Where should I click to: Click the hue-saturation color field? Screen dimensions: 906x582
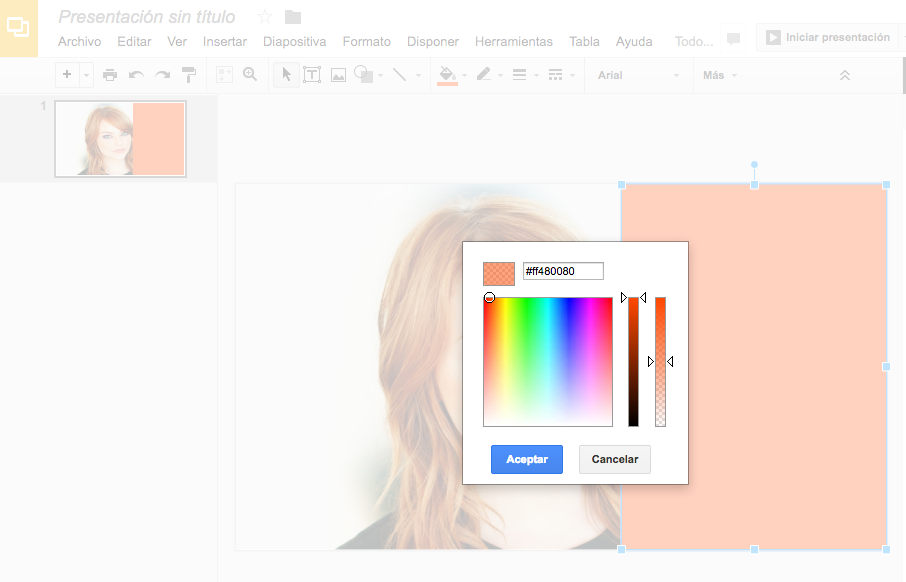pyautogui.click(x=547, y=362)
